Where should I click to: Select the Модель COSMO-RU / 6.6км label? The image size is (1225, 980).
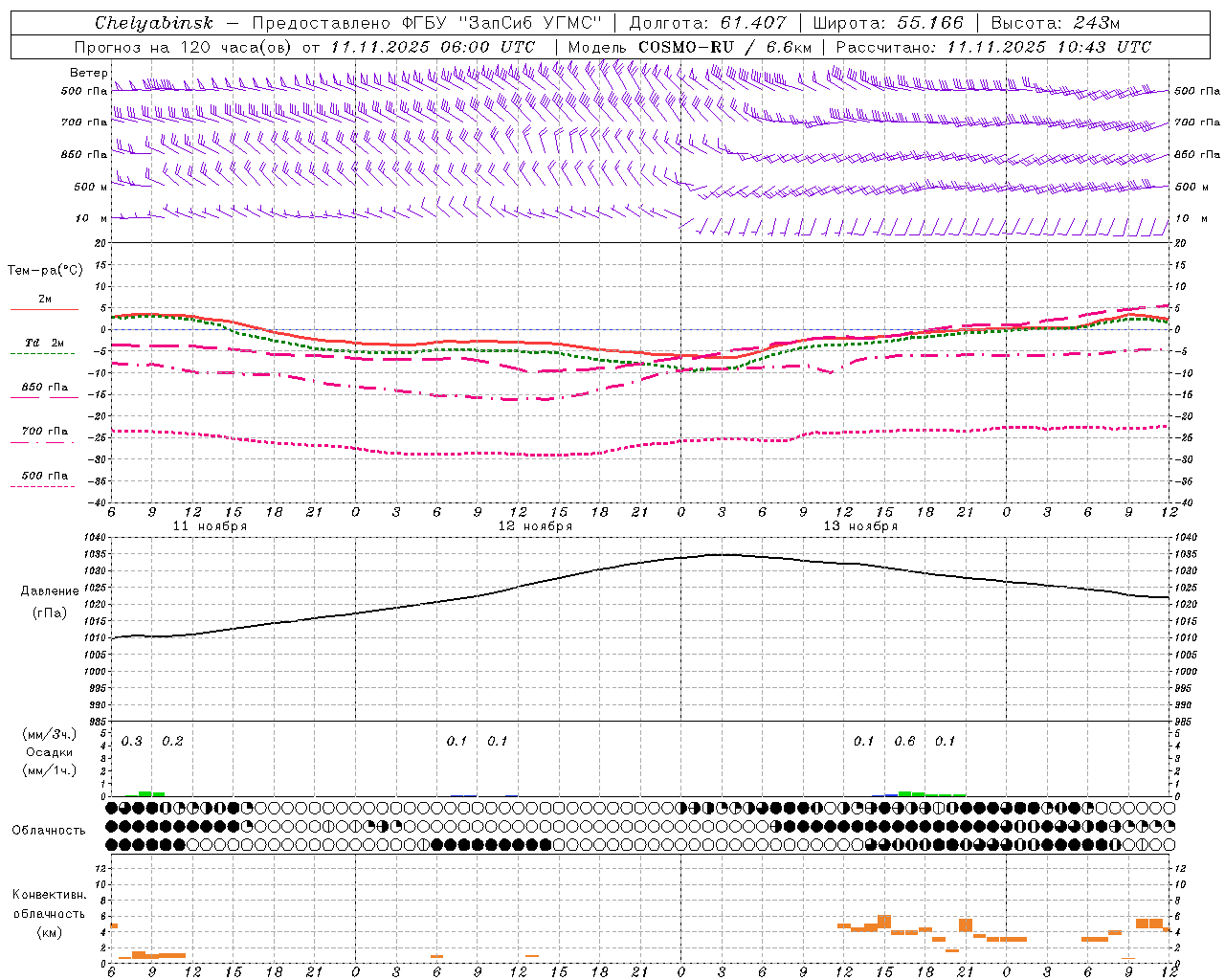pos(690,47)
